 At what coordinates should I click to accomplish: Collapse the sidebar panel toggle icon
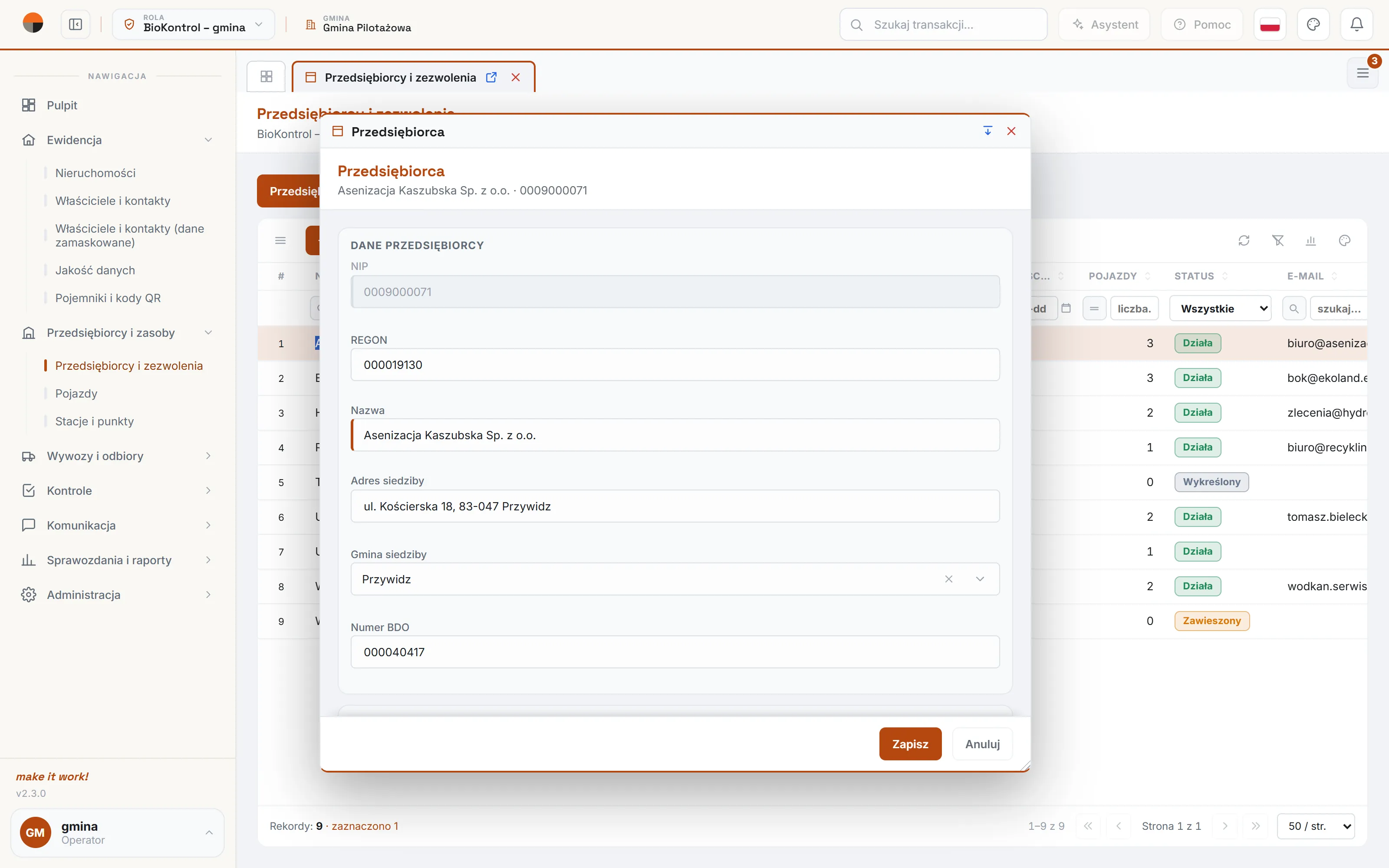(x=76, y=25)
